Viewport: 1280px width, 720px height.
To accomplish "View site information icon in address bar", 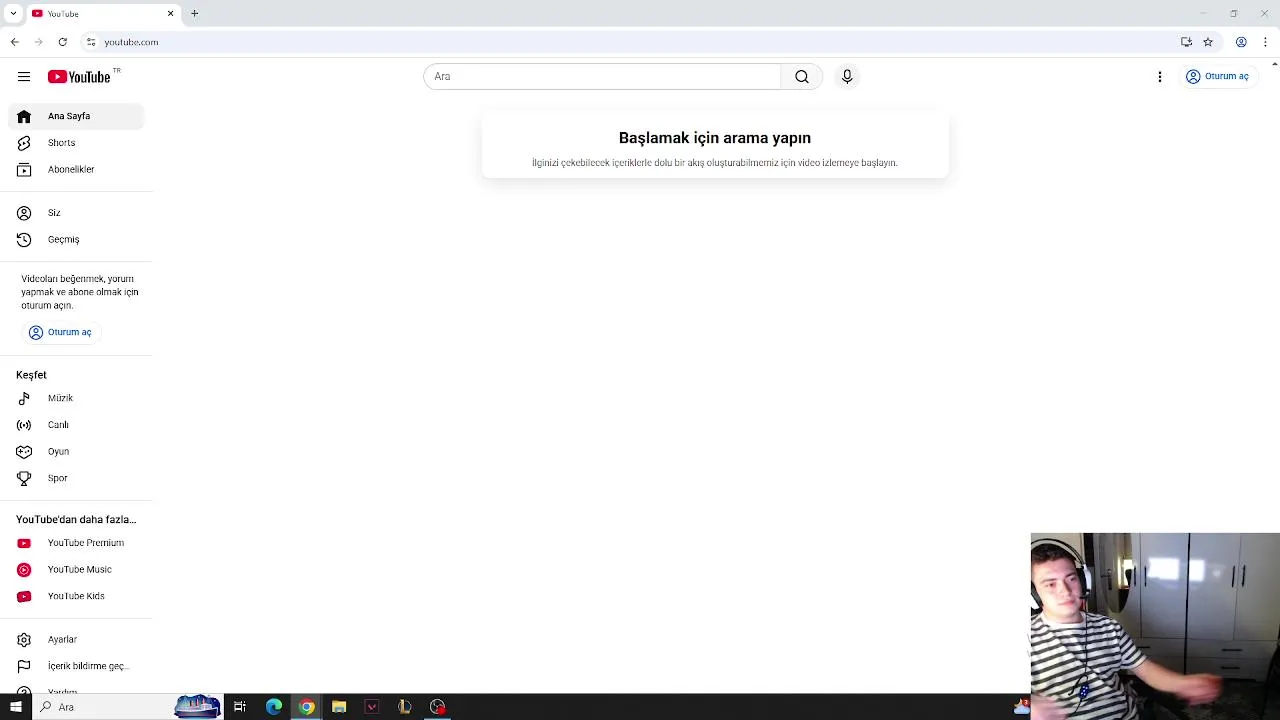I will pos(90,42).
